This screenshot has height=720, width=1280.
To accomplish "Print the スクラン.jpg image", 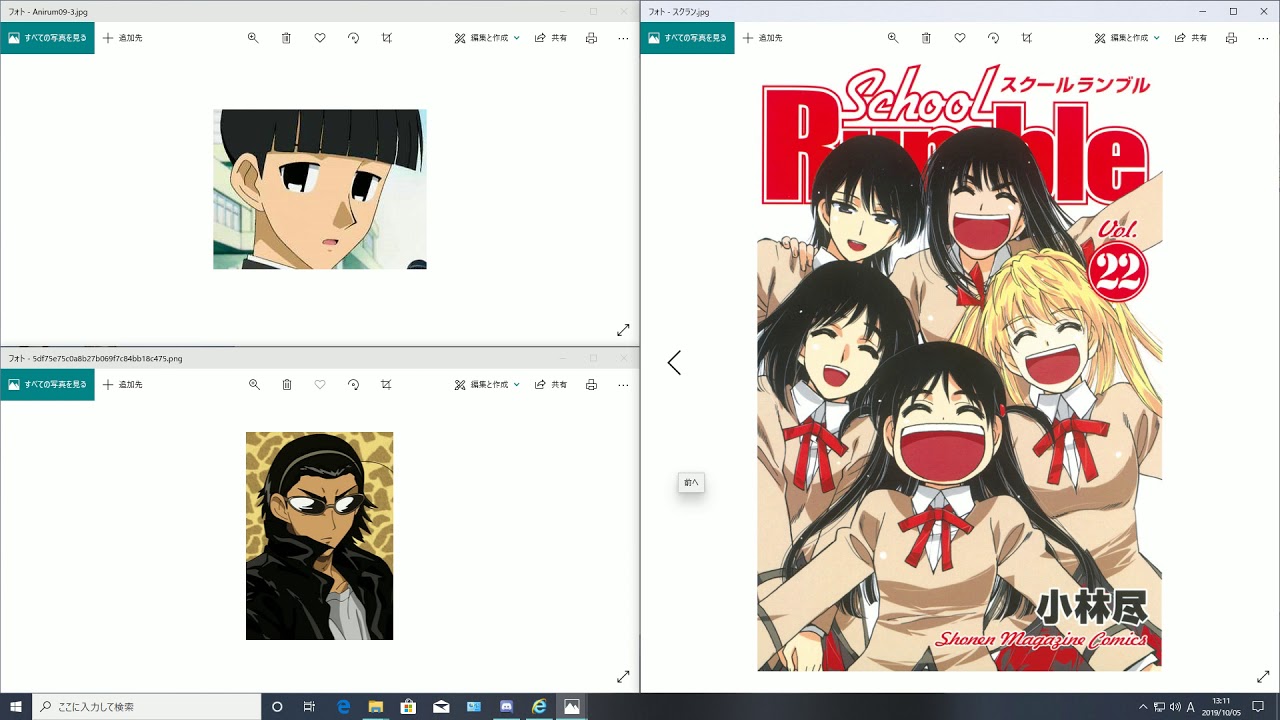I will click(x=1231, y=38).
